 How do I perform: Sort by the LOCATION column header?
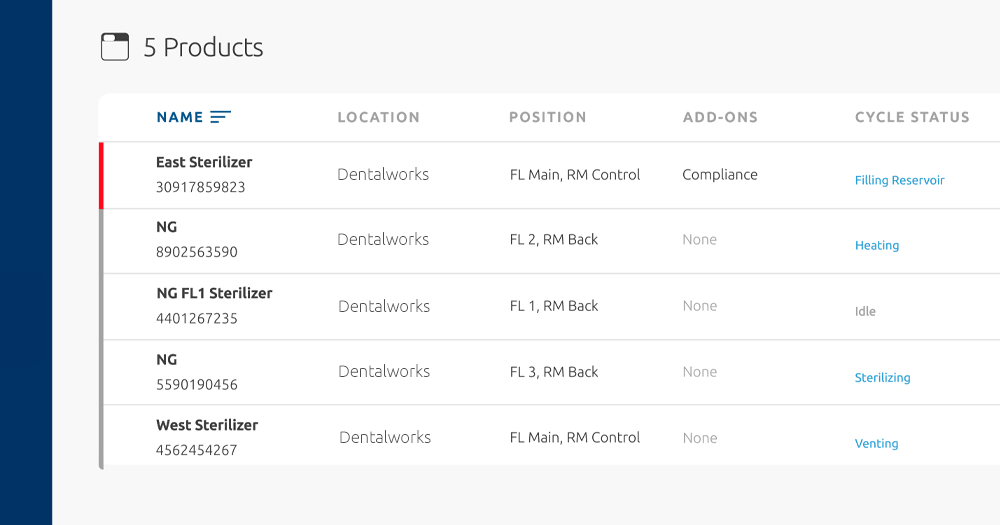pos(379,117)
